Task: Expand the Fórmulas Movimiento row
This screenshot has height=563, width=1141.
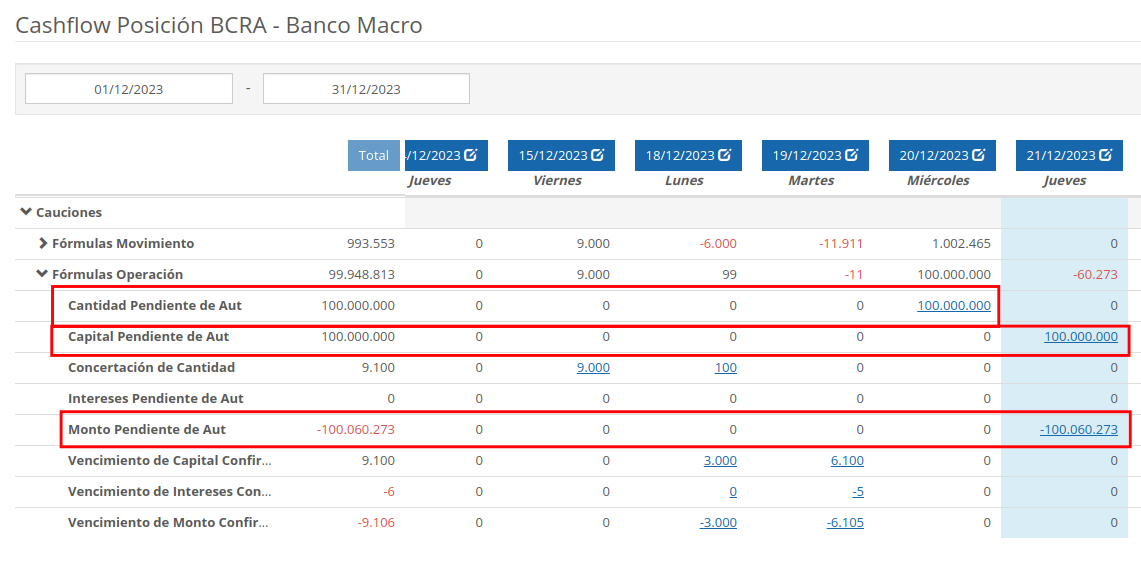Action: tap(43, 243)
